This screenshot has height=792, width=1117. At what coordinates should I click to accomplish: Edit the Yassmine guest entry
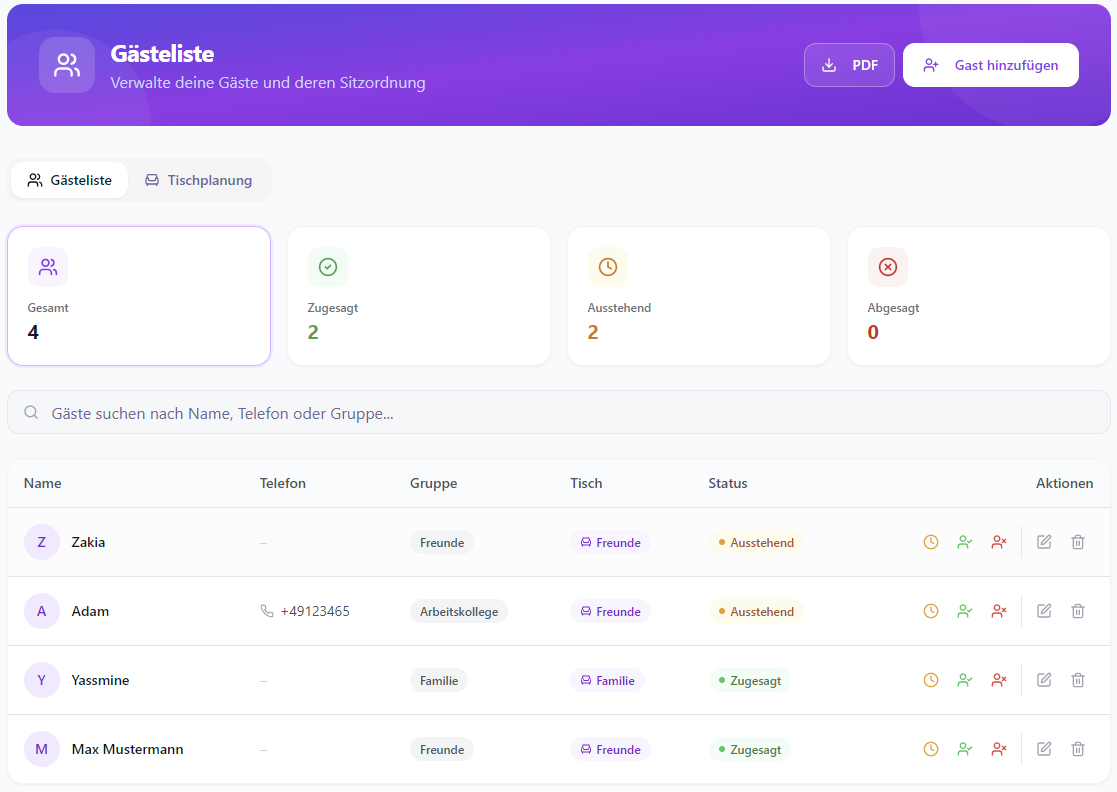1044,680
